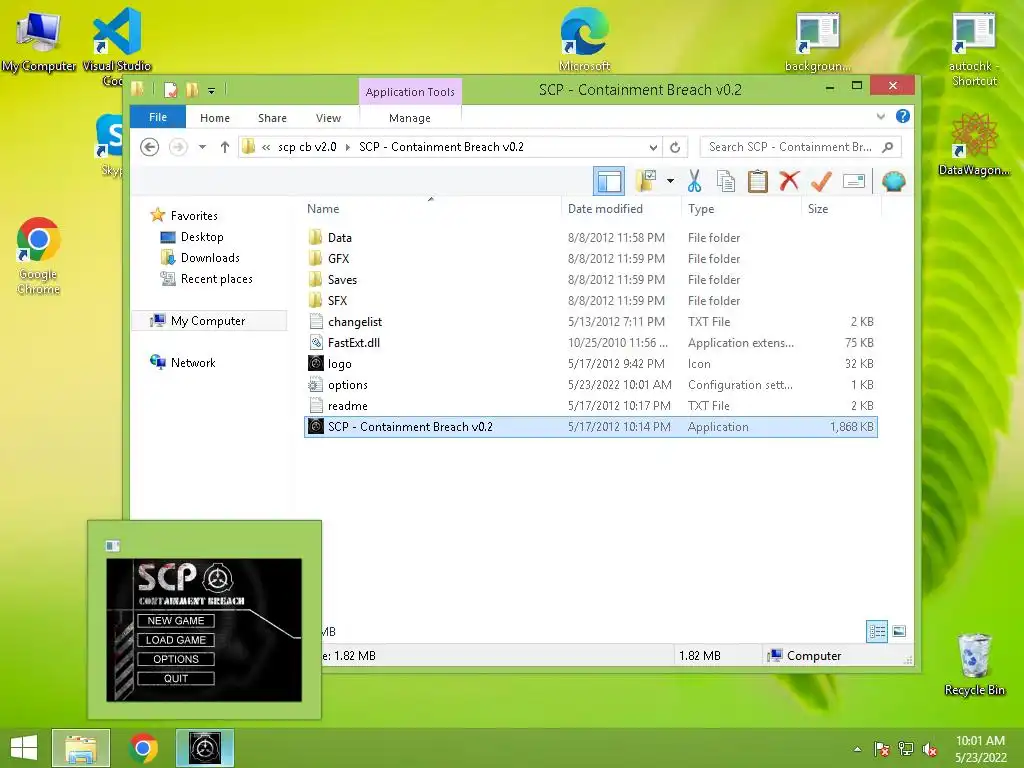Image resolution: width=1024 pixels, height=768 pixels.
Task: Open Downloads in the navigation pane
Action: point(210,257)
